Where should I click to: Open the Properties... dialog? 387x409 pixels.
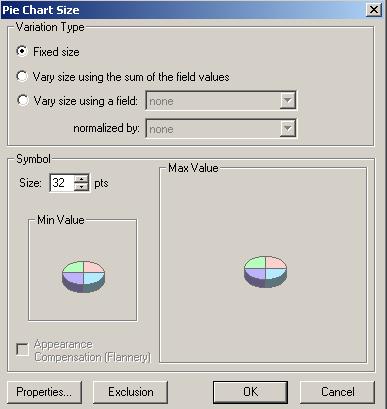(x=44, y=392)
